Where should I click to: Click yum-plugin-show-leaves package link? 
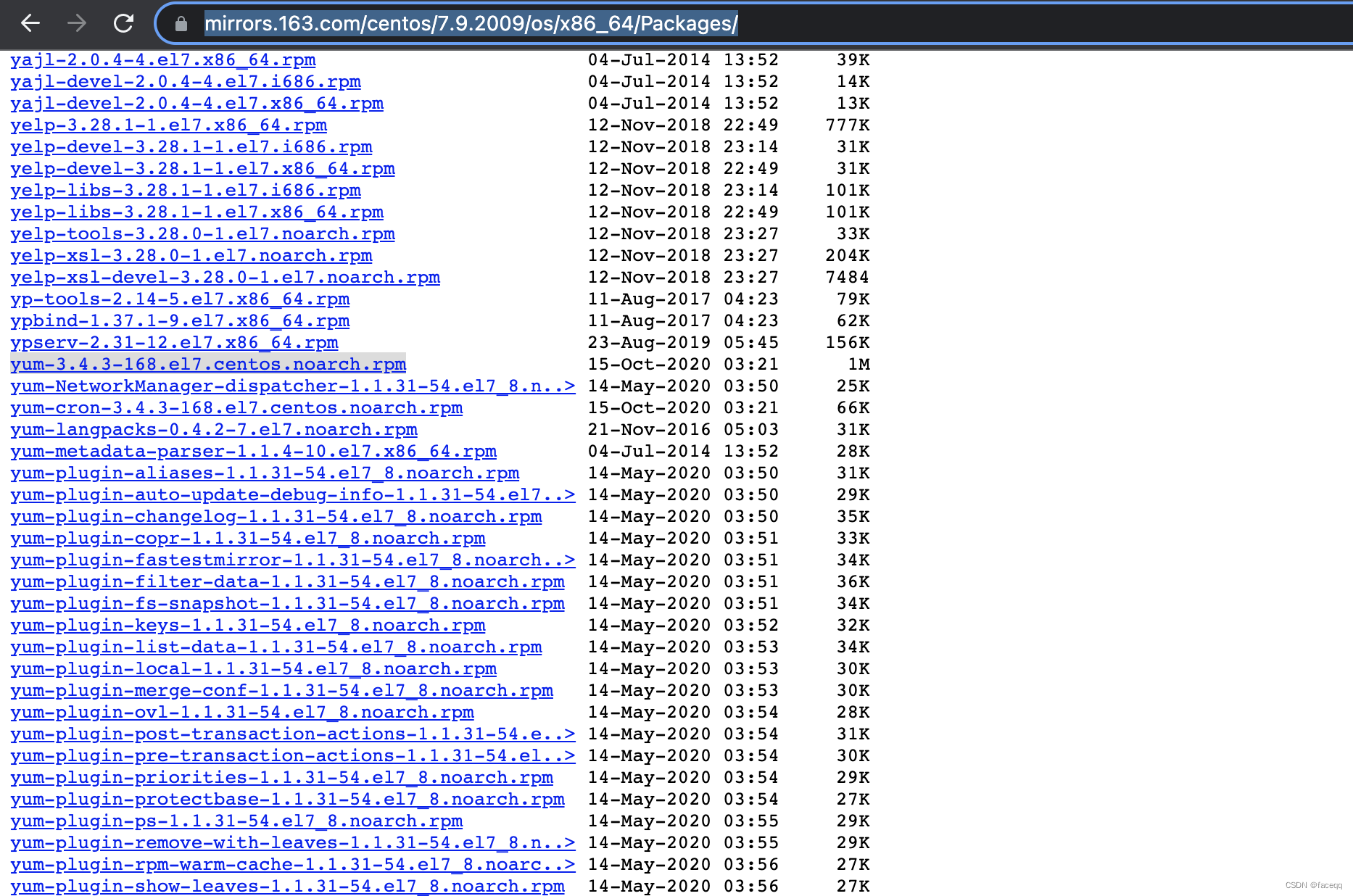(x=288, y=887)
